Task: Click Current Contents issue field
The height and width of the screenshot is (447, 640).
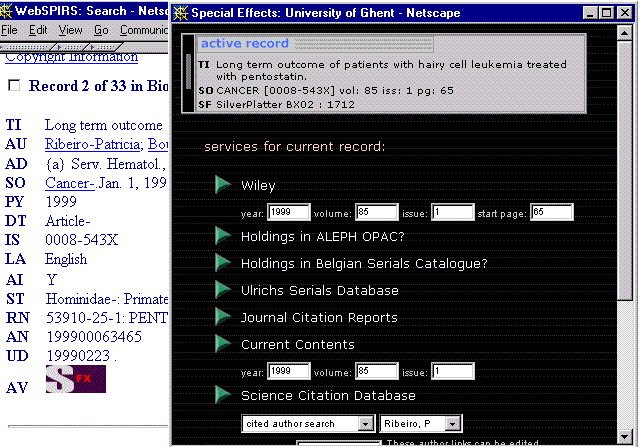Action: tap(453, 371)
